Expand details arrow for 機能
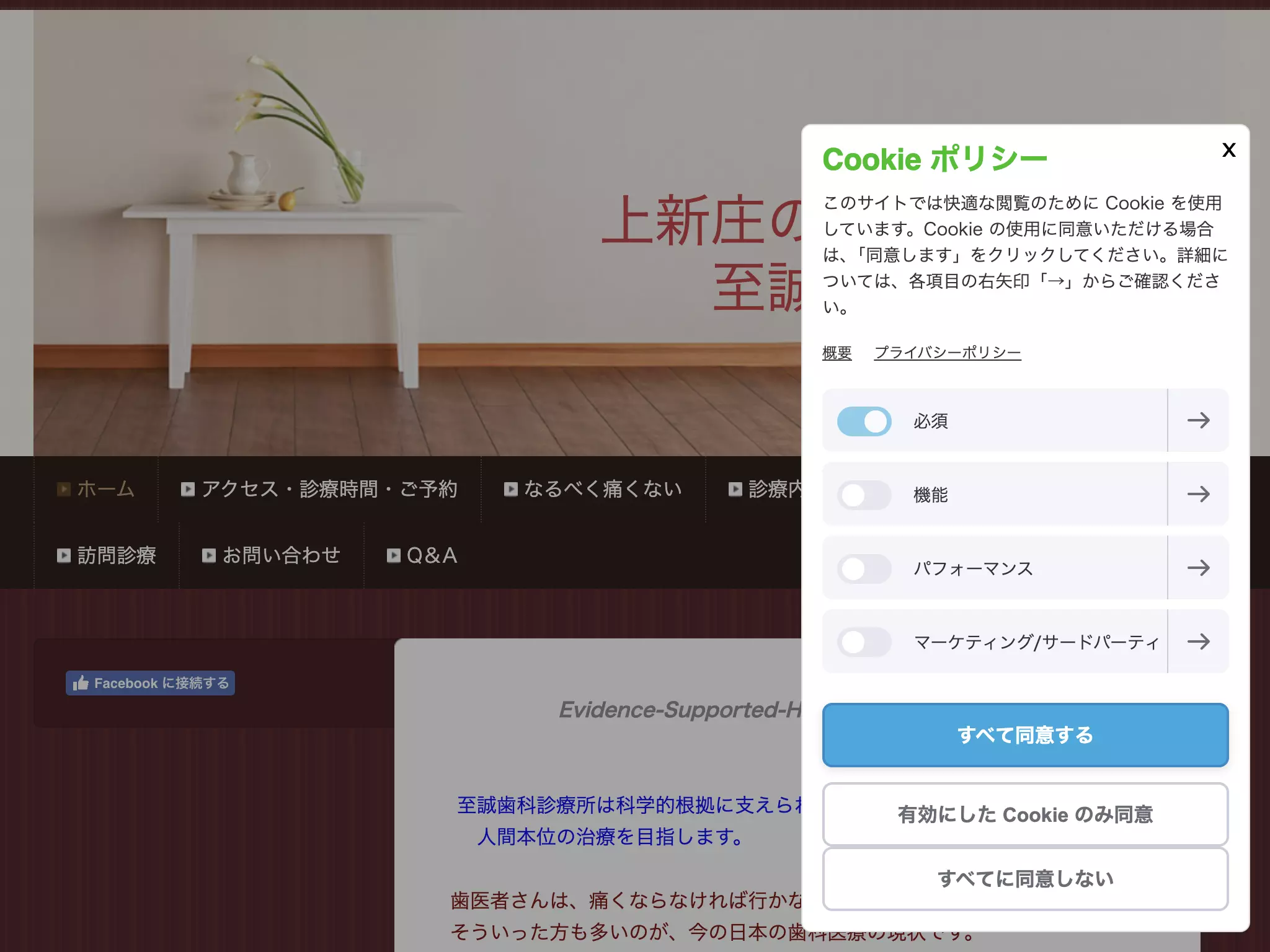 1198,494
